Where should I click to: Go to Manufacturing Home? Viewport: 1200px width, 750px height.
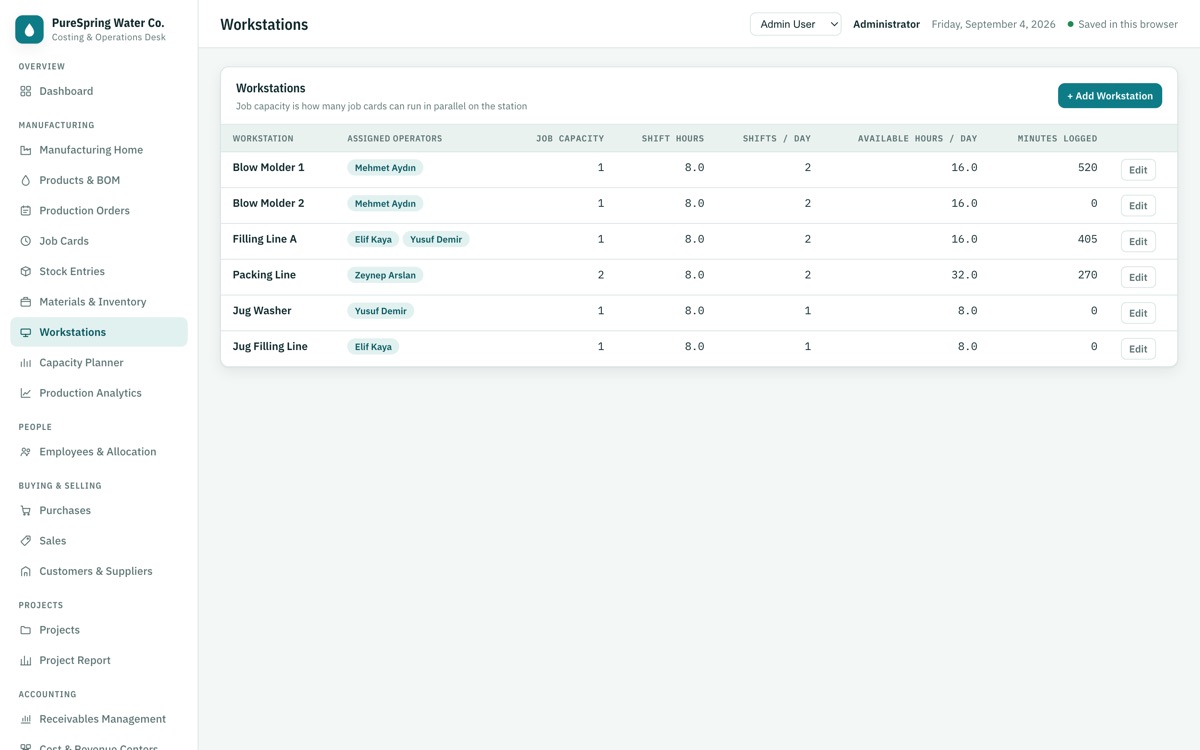(x=99, y=150)
